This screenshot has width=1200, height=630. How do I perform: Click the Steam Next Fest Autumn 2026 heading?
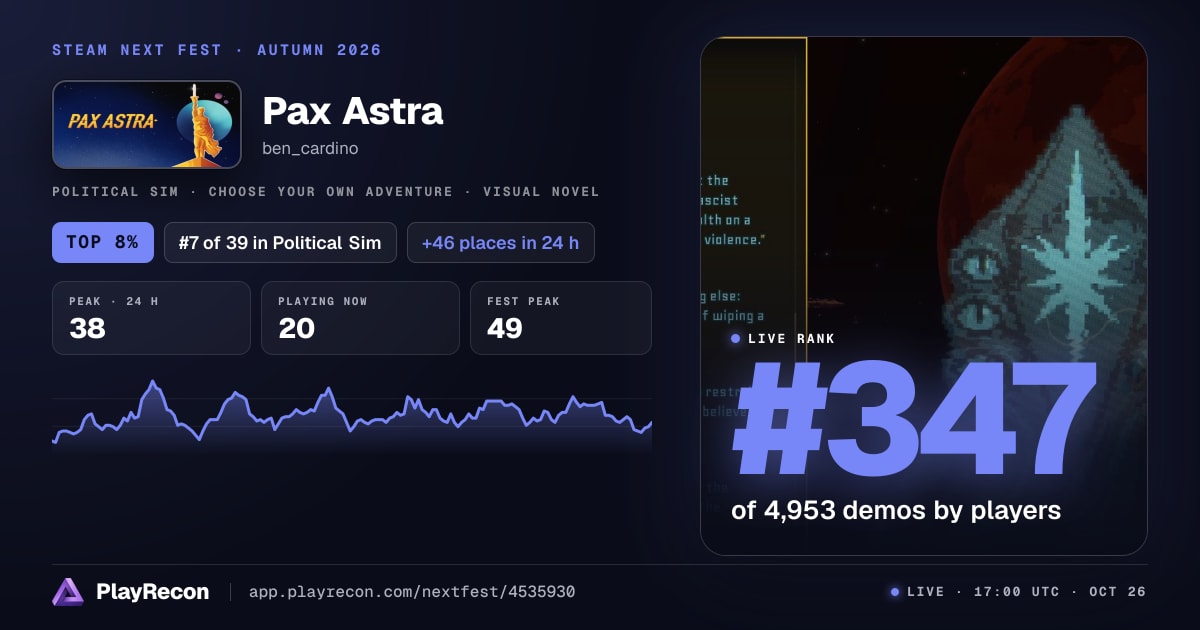coord(217,50)
